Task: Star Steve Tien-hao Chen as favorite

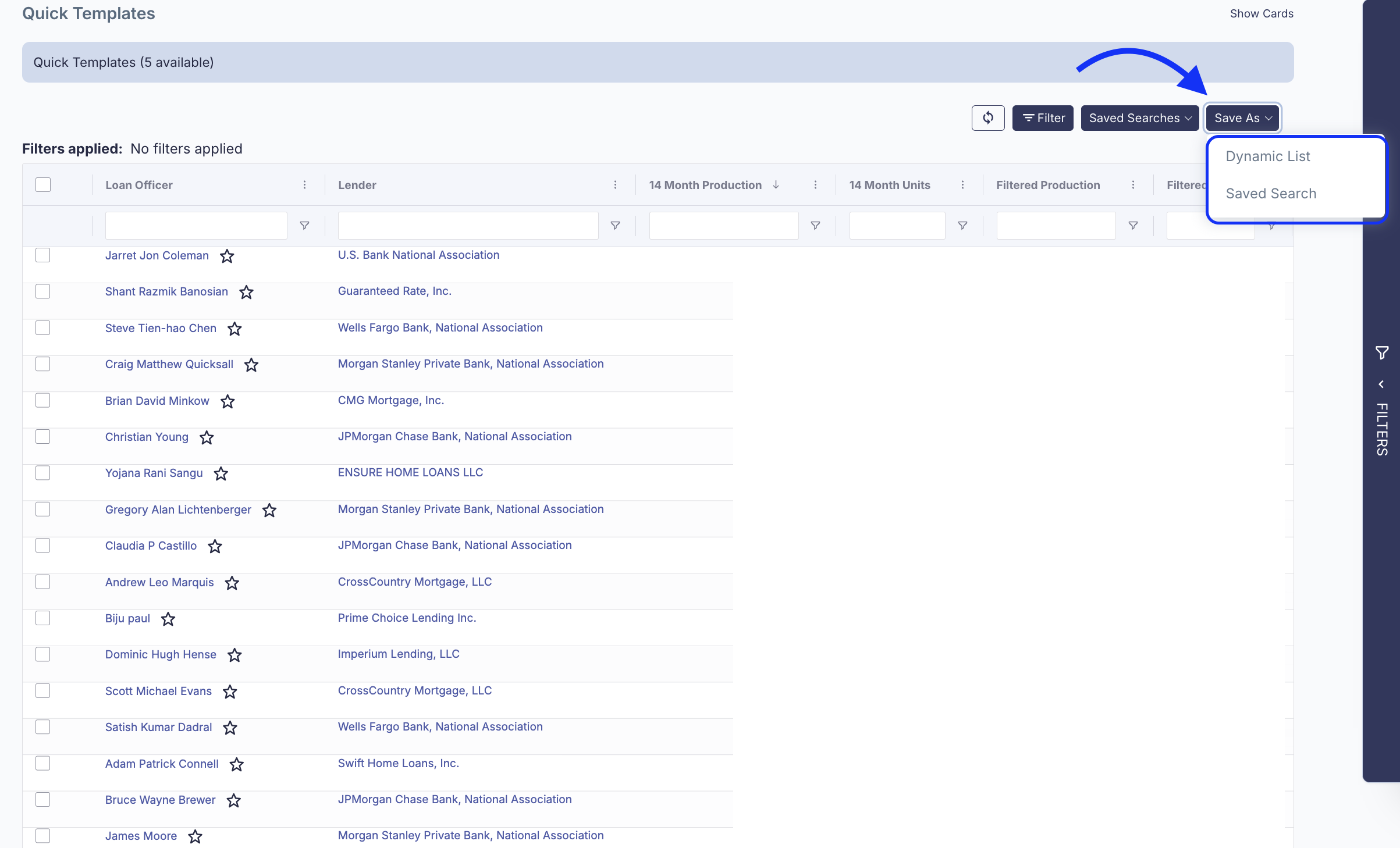Action: (x=234, y=329)
